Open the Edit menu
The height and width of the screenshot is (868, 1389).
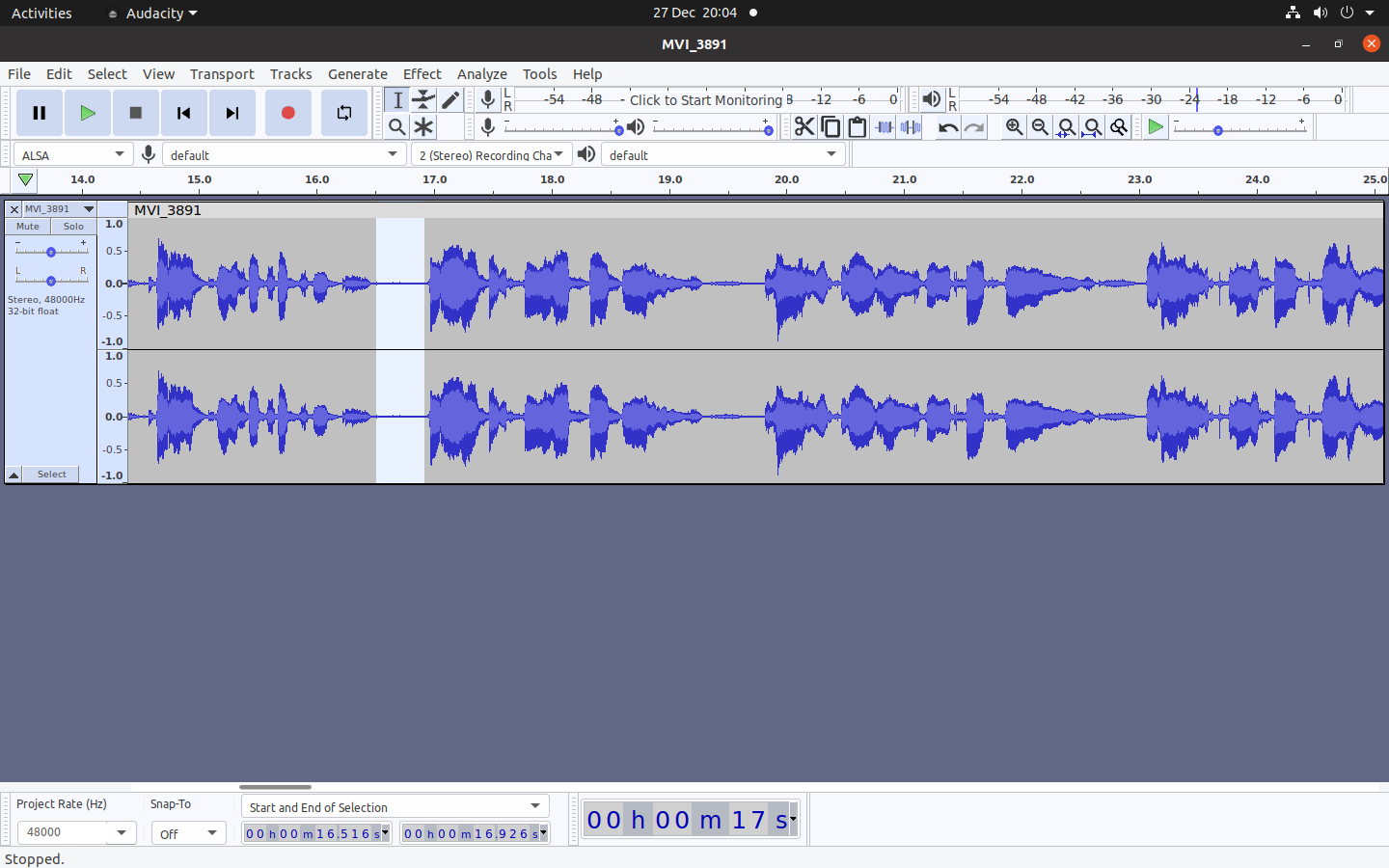pyautogui.click(x=59, y=74)
